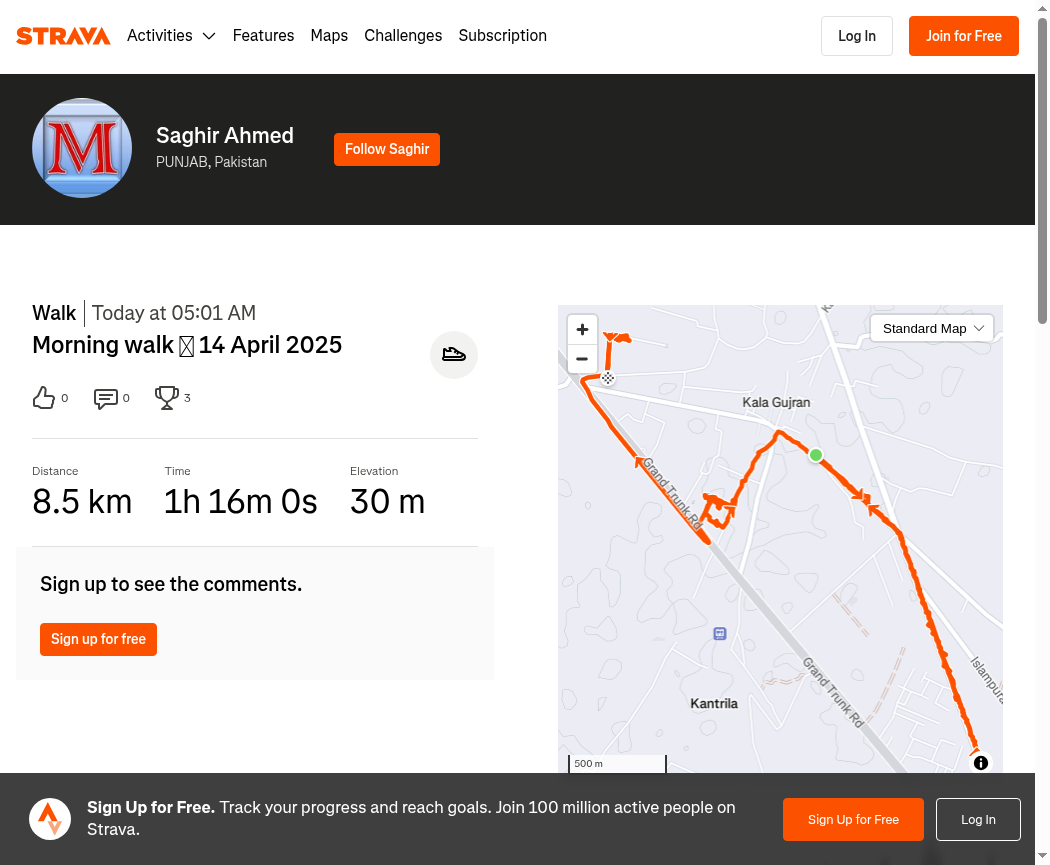Click the Morning walk activity title
Image resolution: width=1050 pixels, height=865 pixels.
click(187, 345)
